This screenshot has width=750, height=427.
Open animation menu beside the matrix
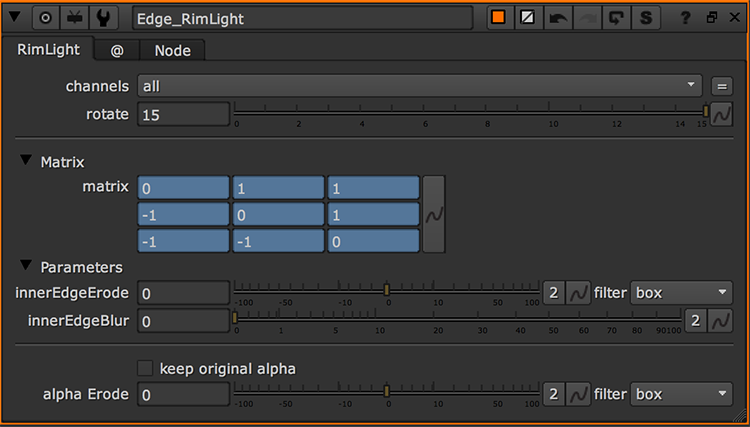coord(434,214)
